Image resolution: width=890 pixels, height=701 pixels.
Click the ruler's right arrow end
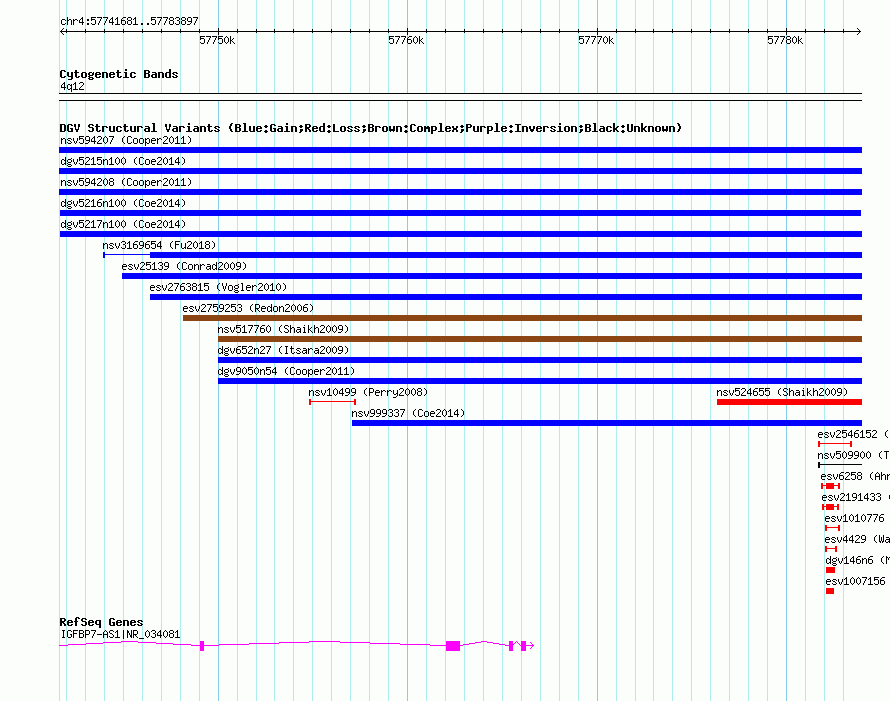tap(858, 32)
